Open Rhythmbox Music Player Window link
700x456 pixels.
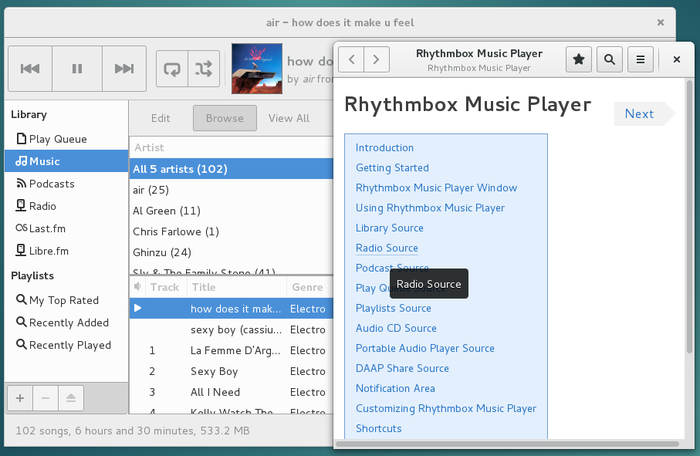(x=436, y=188)
